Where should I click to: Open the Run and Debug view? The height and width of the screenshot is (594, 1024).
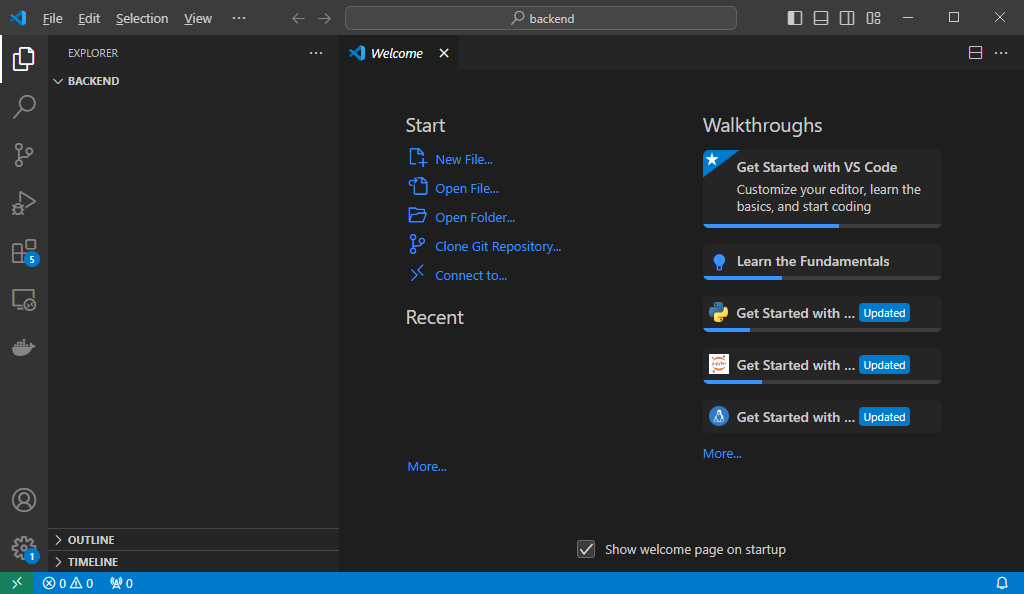click(24, 203)
